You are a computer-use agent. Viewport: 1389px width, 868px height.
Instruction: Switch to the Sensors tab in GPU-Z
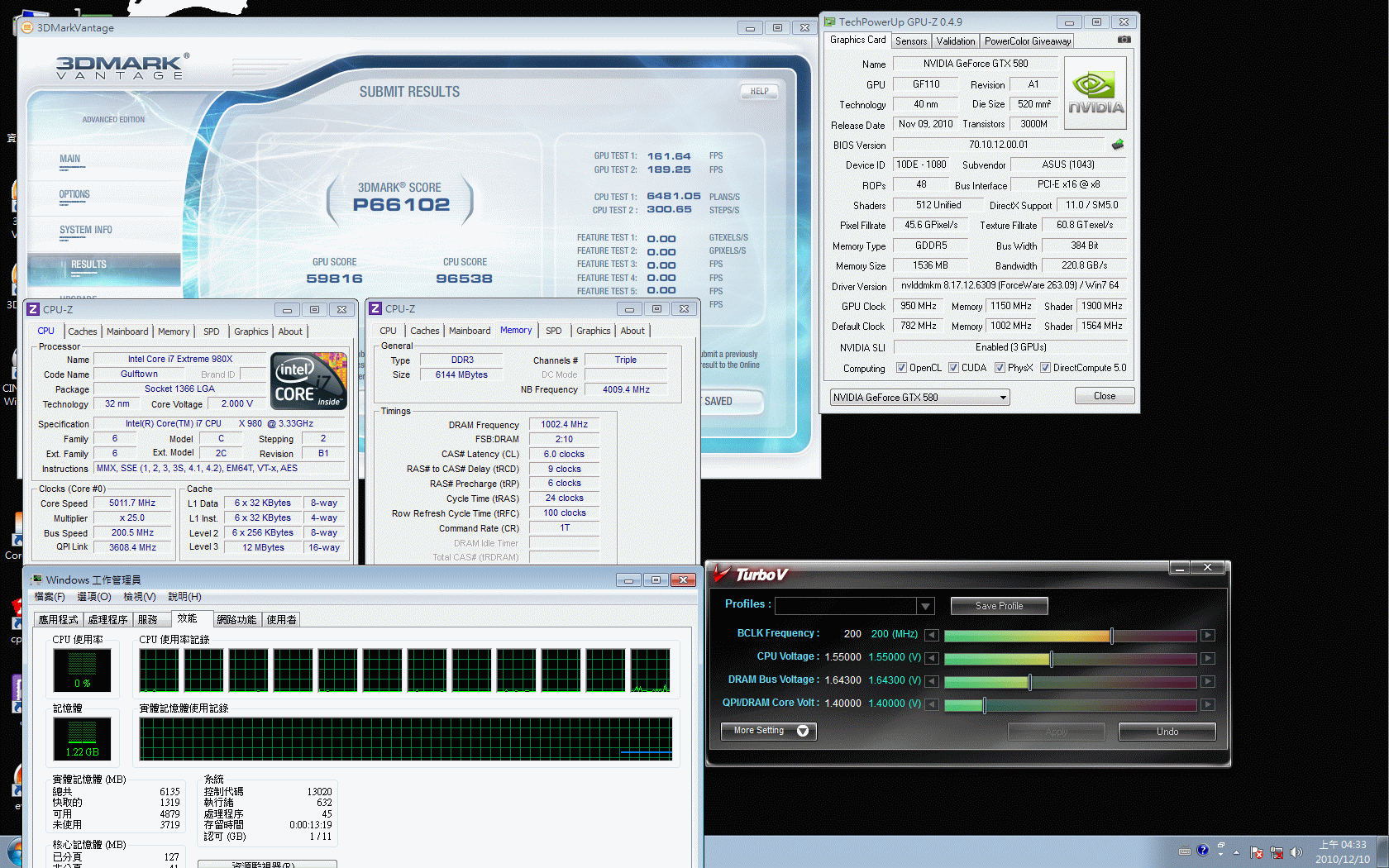(x=911, y=41)
